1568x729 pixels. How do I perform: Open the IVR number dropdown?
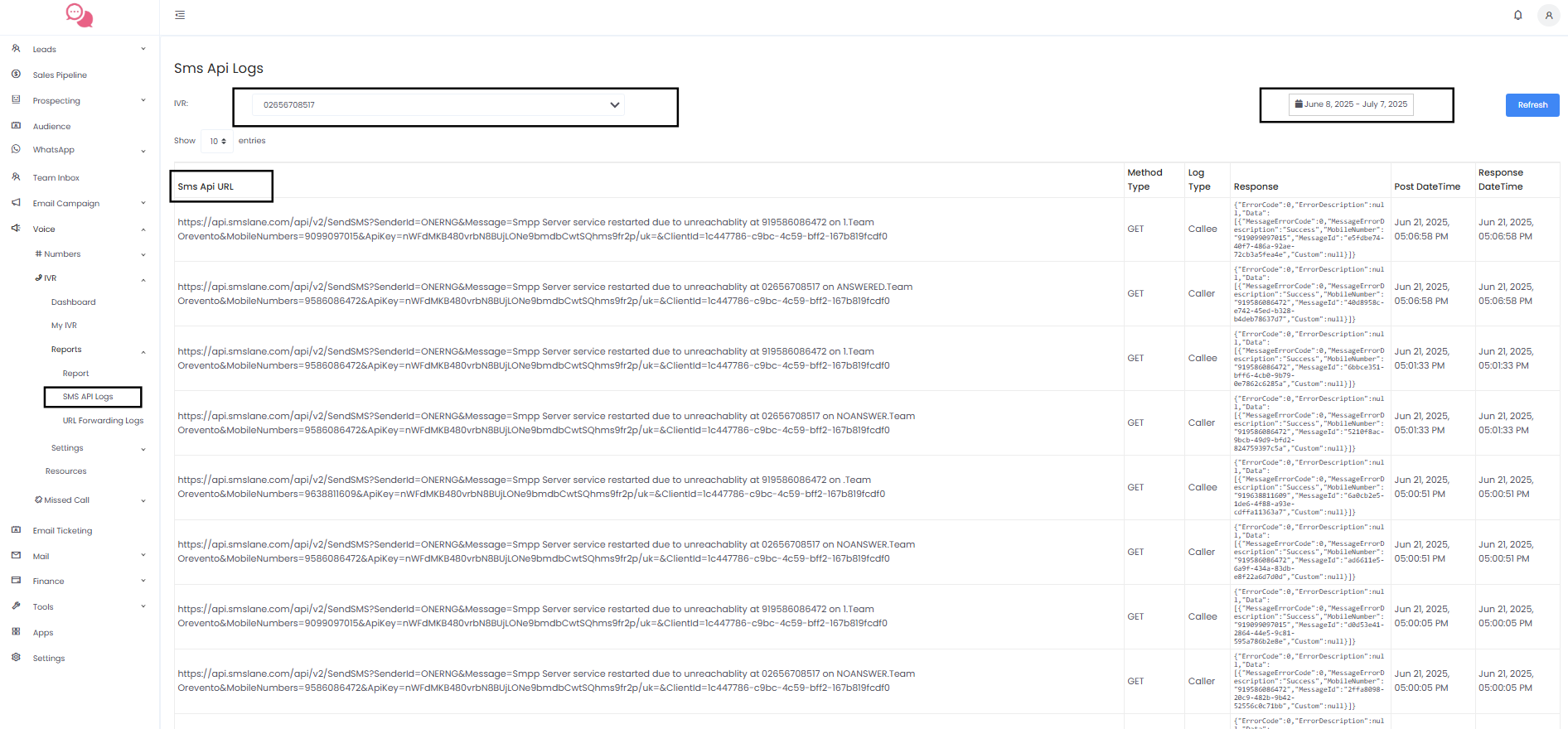tap(438, 105)
